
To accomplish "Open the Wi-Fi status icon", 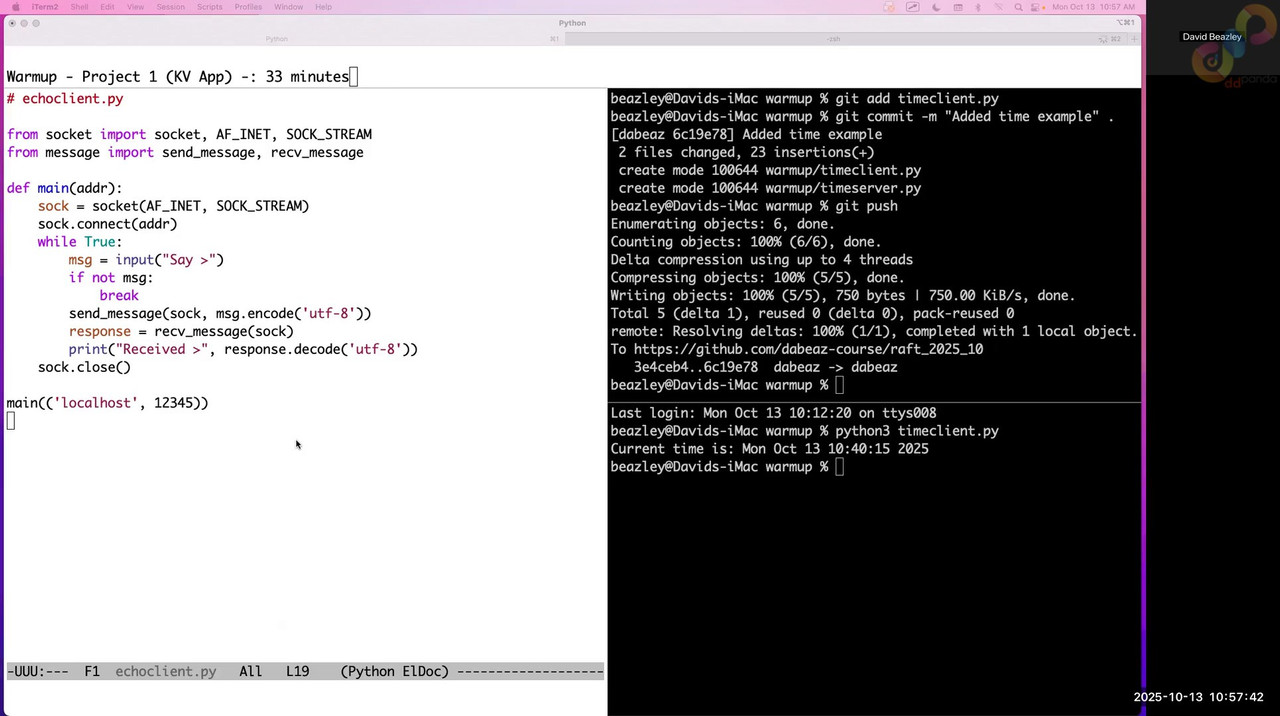I will point(998,7).
